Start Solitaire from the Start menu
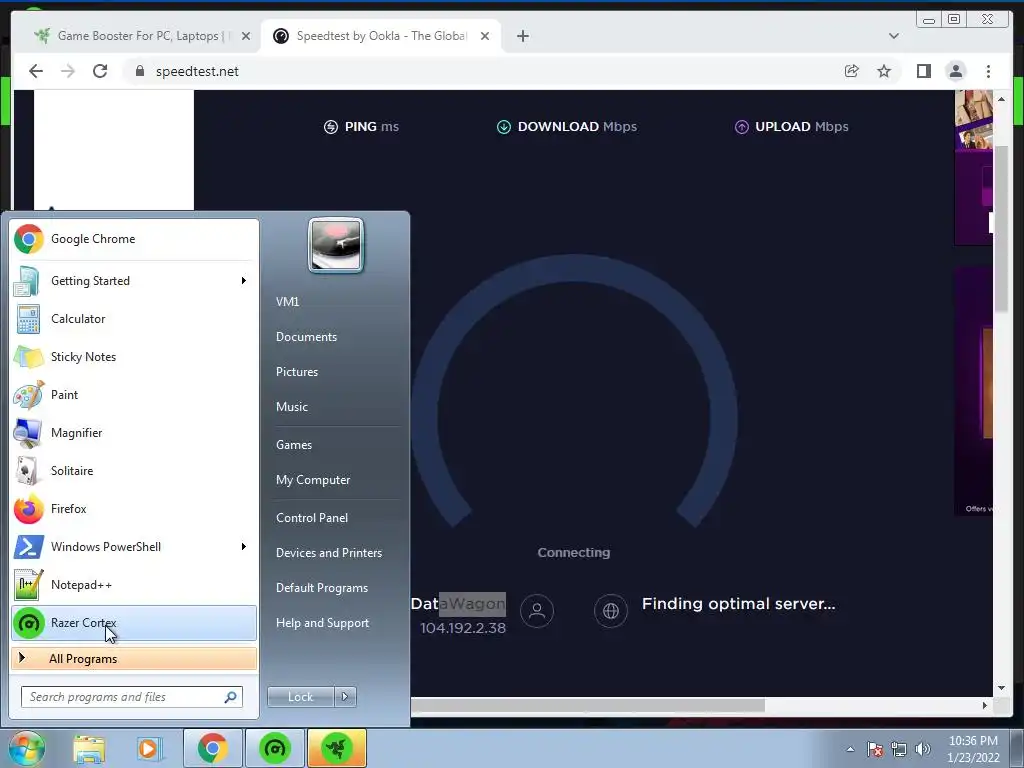The image size is (1024, 768). [x=134, y=470]
